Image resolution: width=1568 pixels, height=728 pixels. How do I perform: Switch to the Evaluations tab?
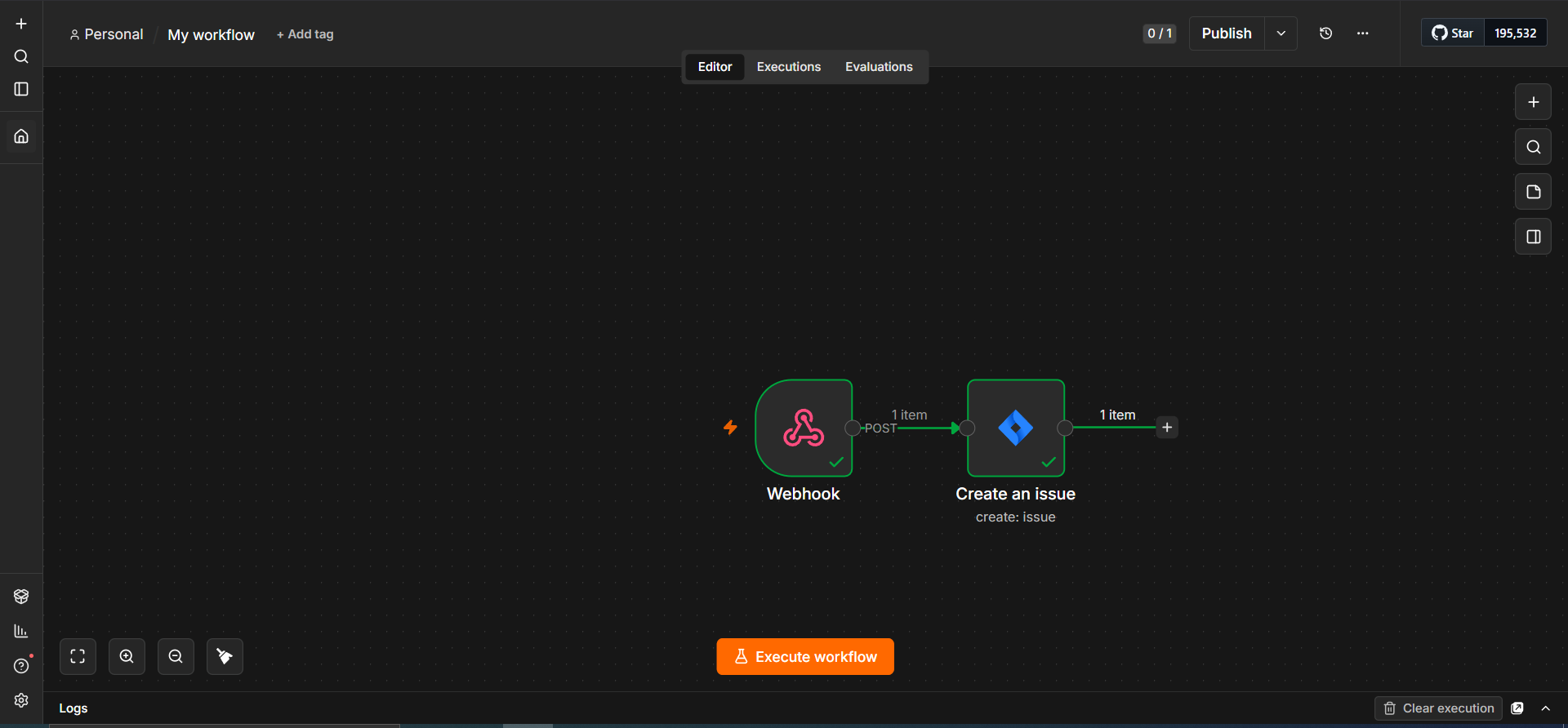click(879, 67)
